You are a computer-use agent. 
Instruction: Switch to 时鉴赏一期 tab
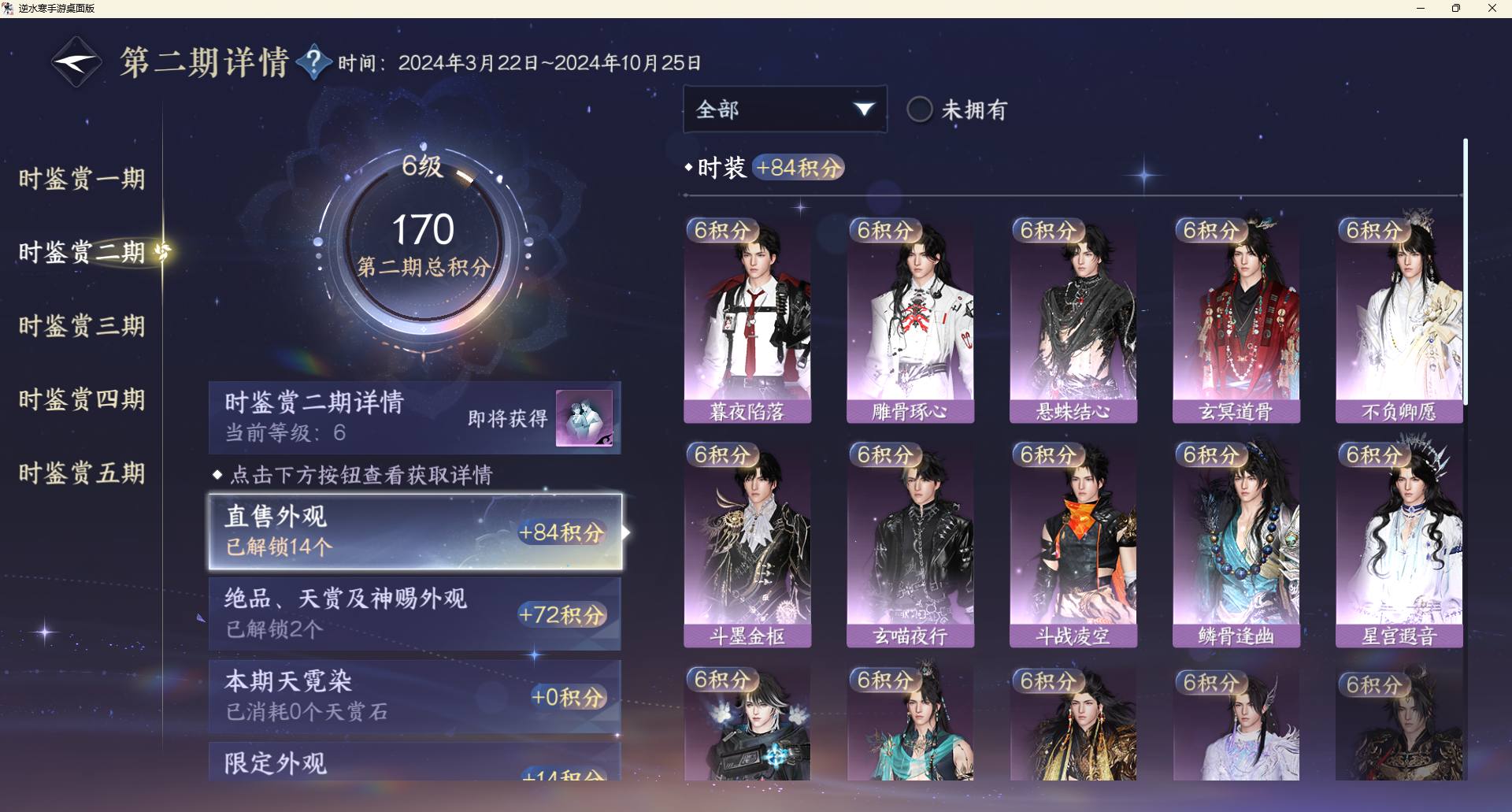82,179
